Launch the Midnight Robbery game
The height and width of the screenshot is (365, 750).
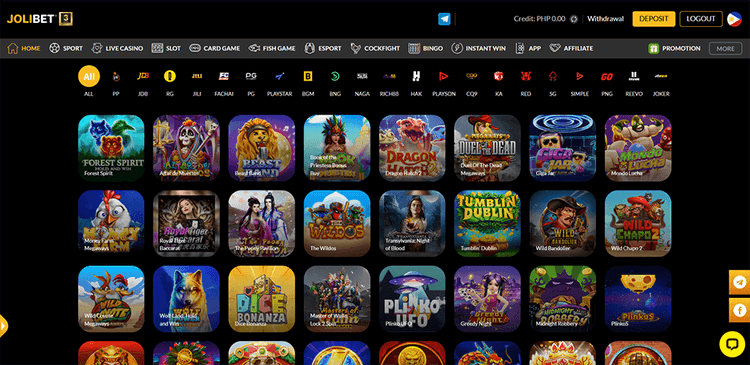(562, 299)
